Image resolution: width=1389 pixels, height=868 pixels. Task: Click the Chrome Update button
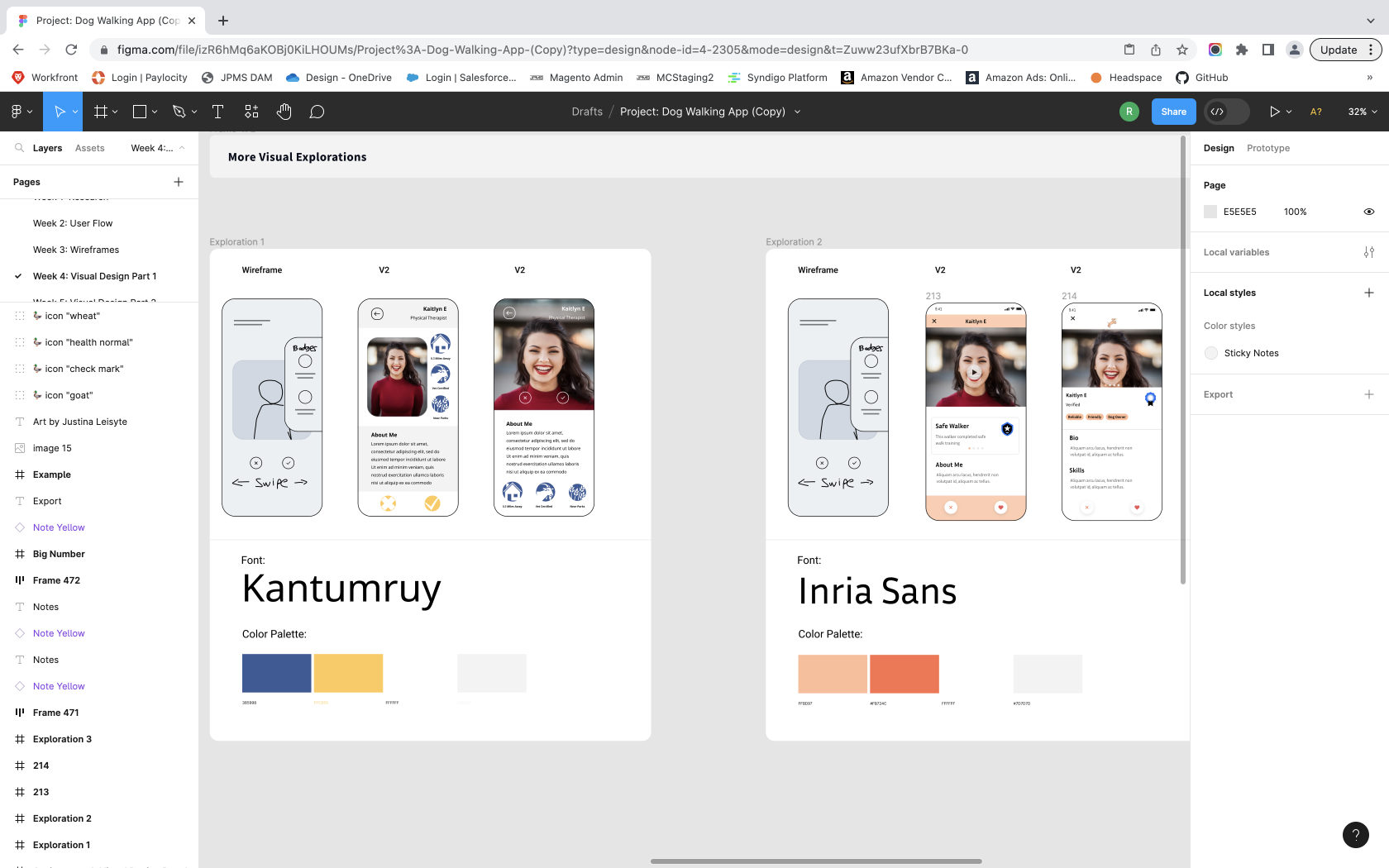point(1339,50)
